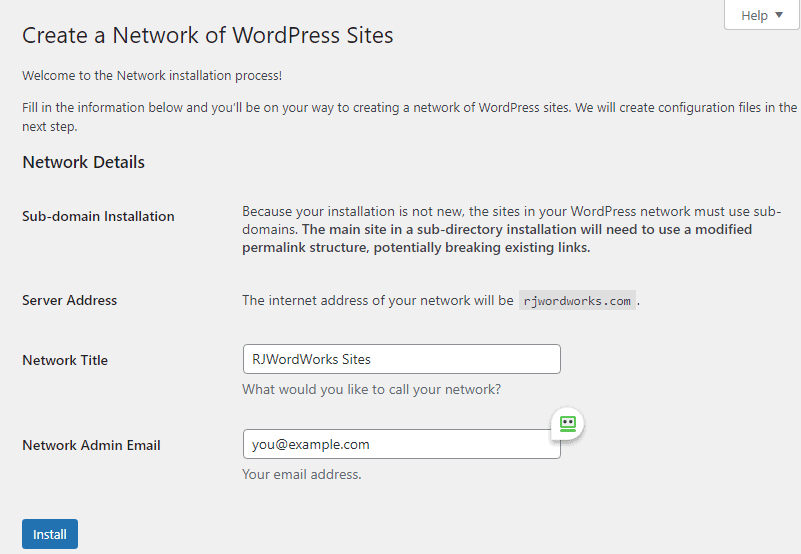Image resolution: width=801 pixels, height=554 pixels.
Task: Click the 'Welcome to the Network installation process!' text
Action: [152, 76]
